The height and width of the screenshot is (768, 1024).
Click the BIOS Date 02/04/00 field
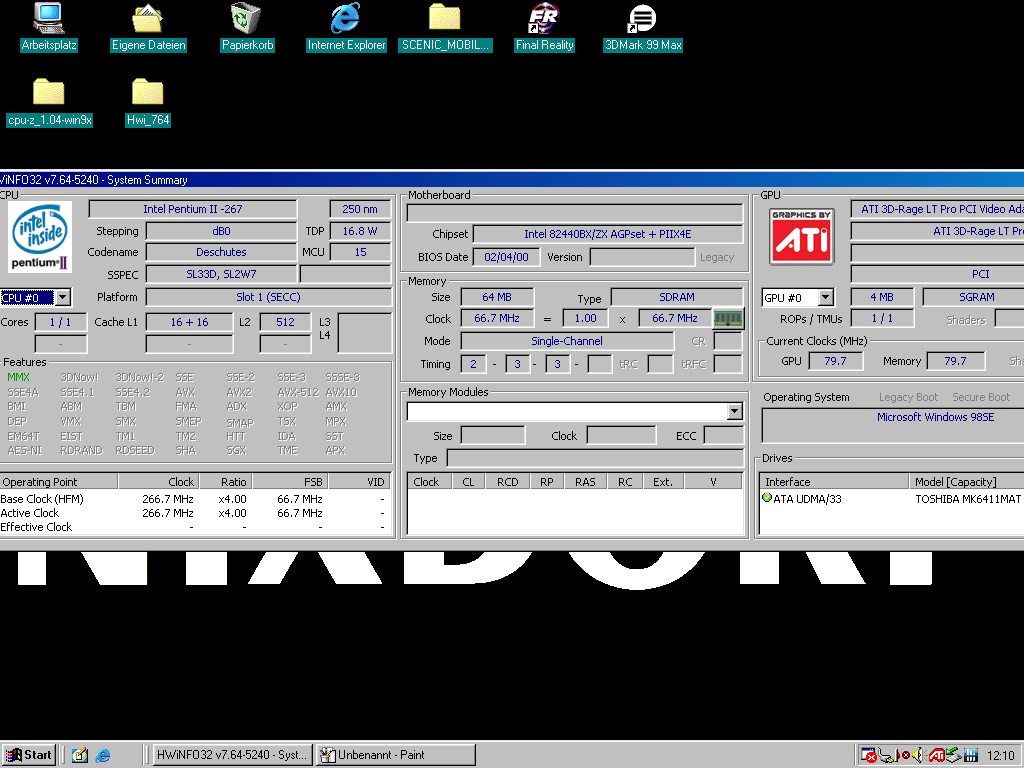pyautogui.click(x=506, y=257)
